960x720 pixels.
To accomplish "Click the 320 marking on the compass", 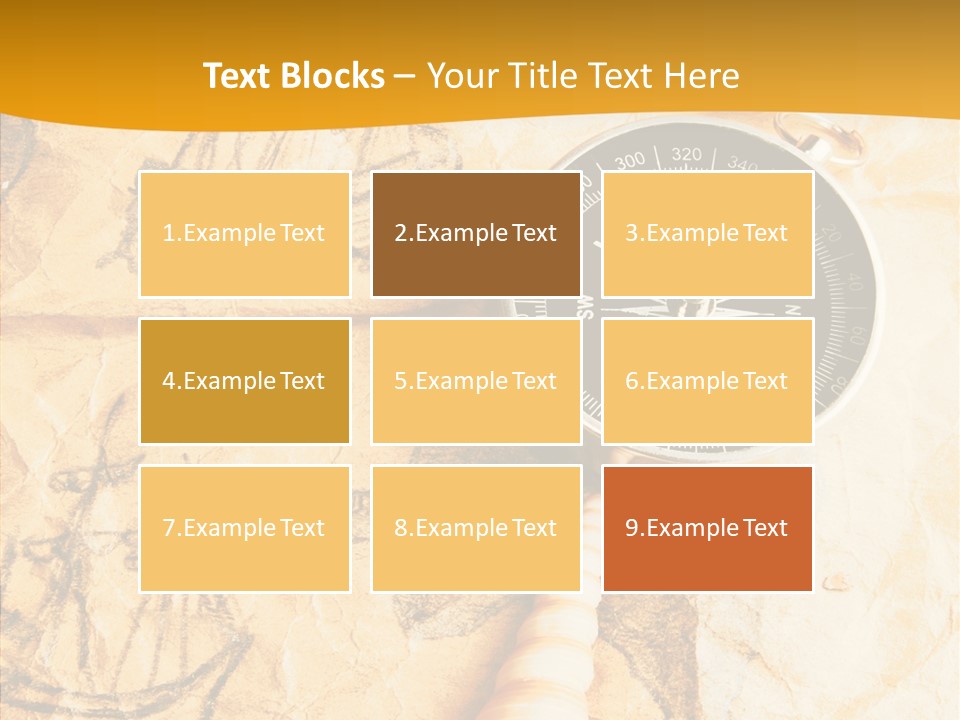I will click(x=686, y=154).
